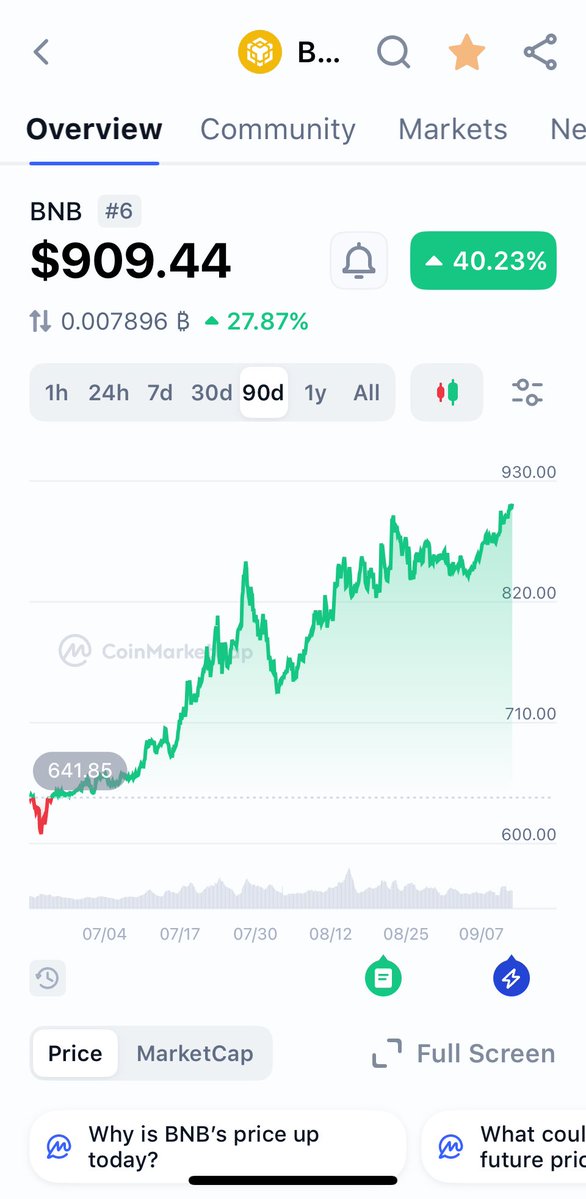Select the 1h time range
The height and width of the screenshot is (1199, 586).
(x=56, y=393)
